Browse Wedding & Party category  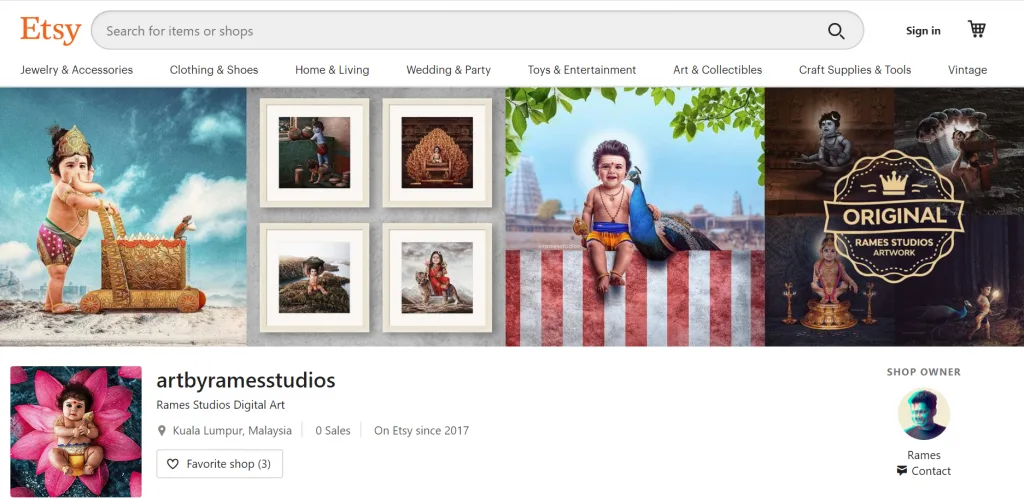point(448,70)
